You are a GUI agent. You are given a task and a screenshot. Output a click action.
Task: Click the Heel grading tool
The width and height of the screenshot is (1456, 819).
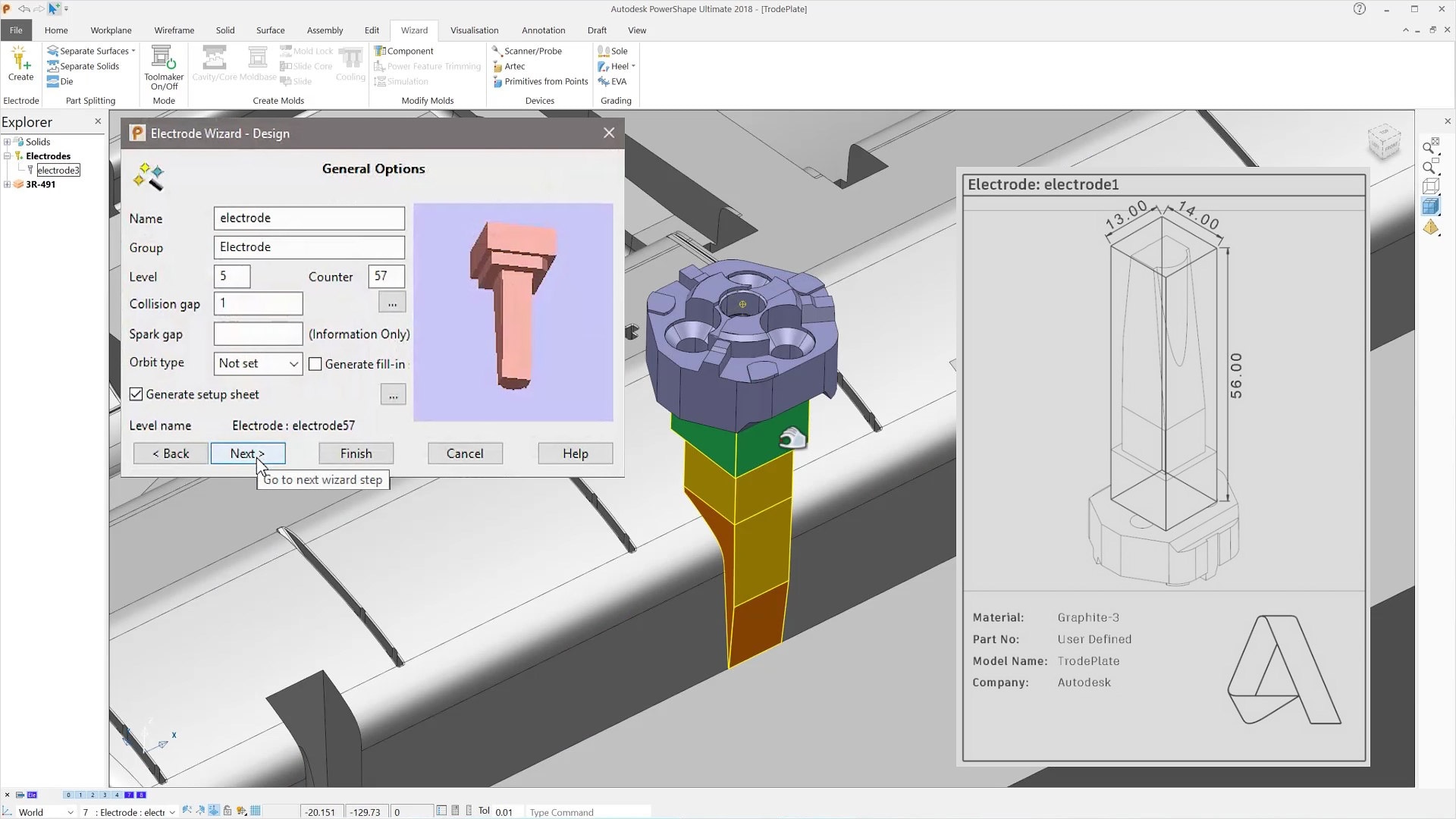click(x=613, y=66)
